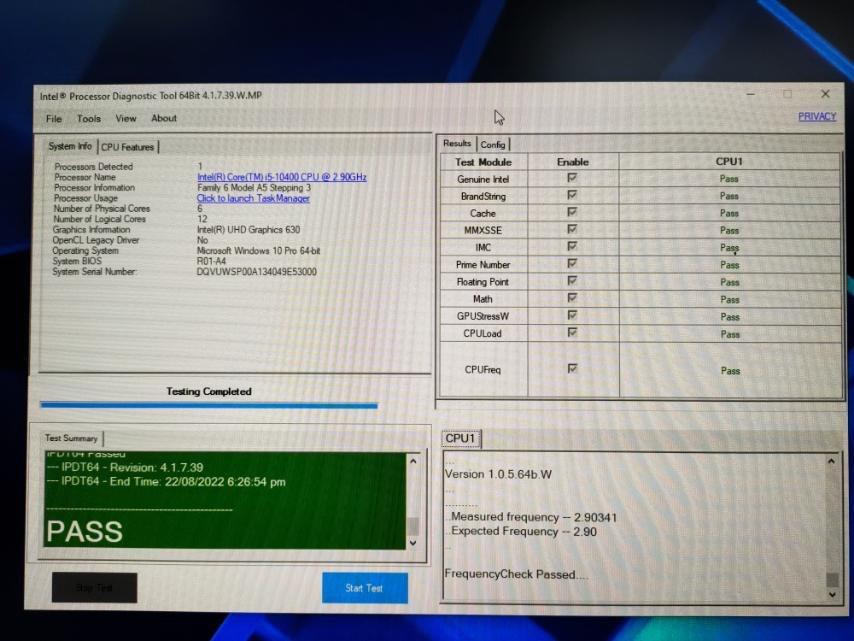The height and width of the screenshot is (641, 854).
Task: Click the Start Test button
Action: pos(364,588)
